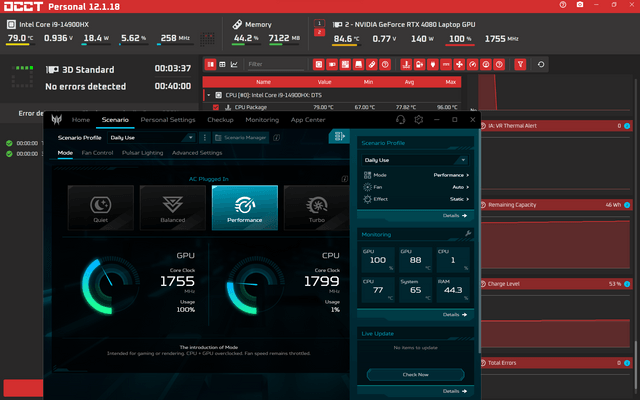Select Balanced mode card
This screenshot has width=640, height=400.
pos(173,208)
